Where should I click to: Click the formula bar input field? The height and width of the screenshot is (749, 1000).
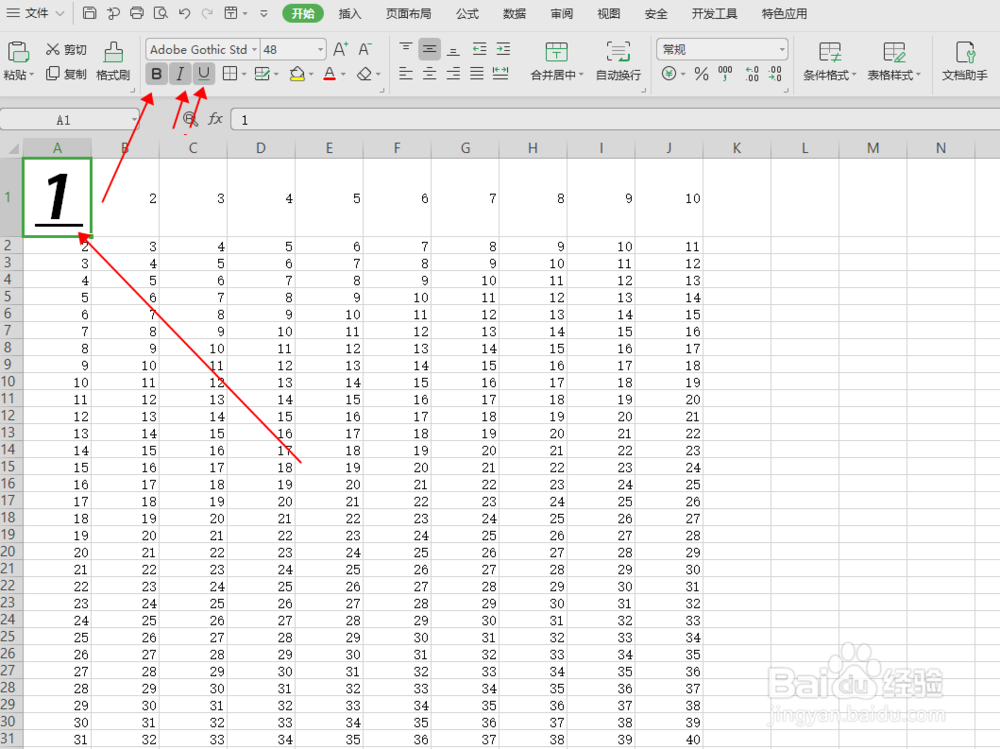pos(615,120)
